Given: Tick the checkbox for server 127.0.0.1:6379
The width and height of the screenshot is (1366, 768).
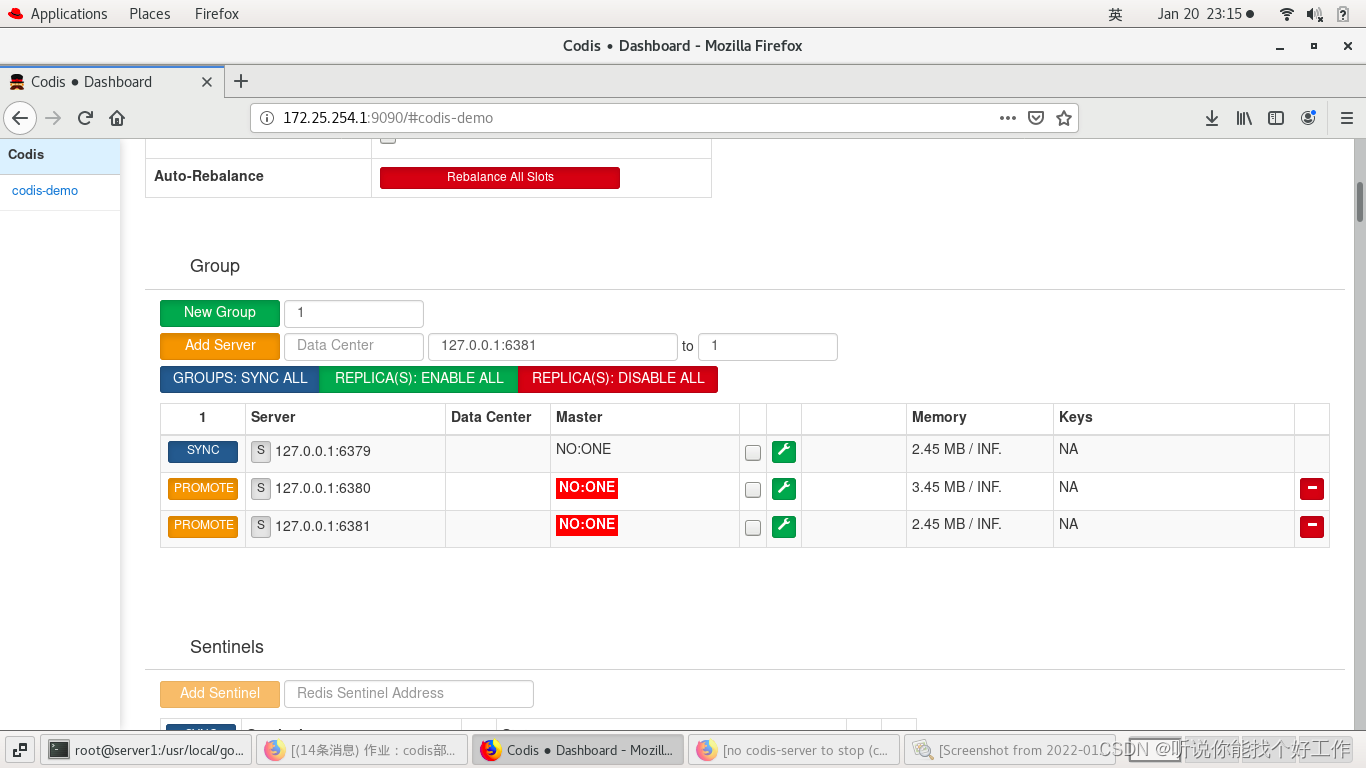Looking at the screenshot, I should coord(753,453).
